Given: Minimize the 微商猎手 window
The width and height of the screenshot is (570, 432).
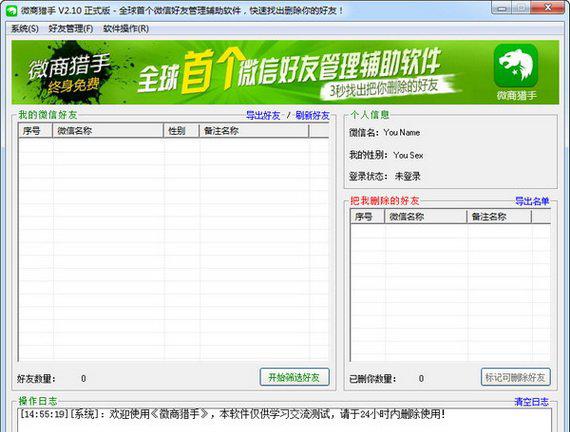Looking at the screenshot, I should (x=503, y=8).
